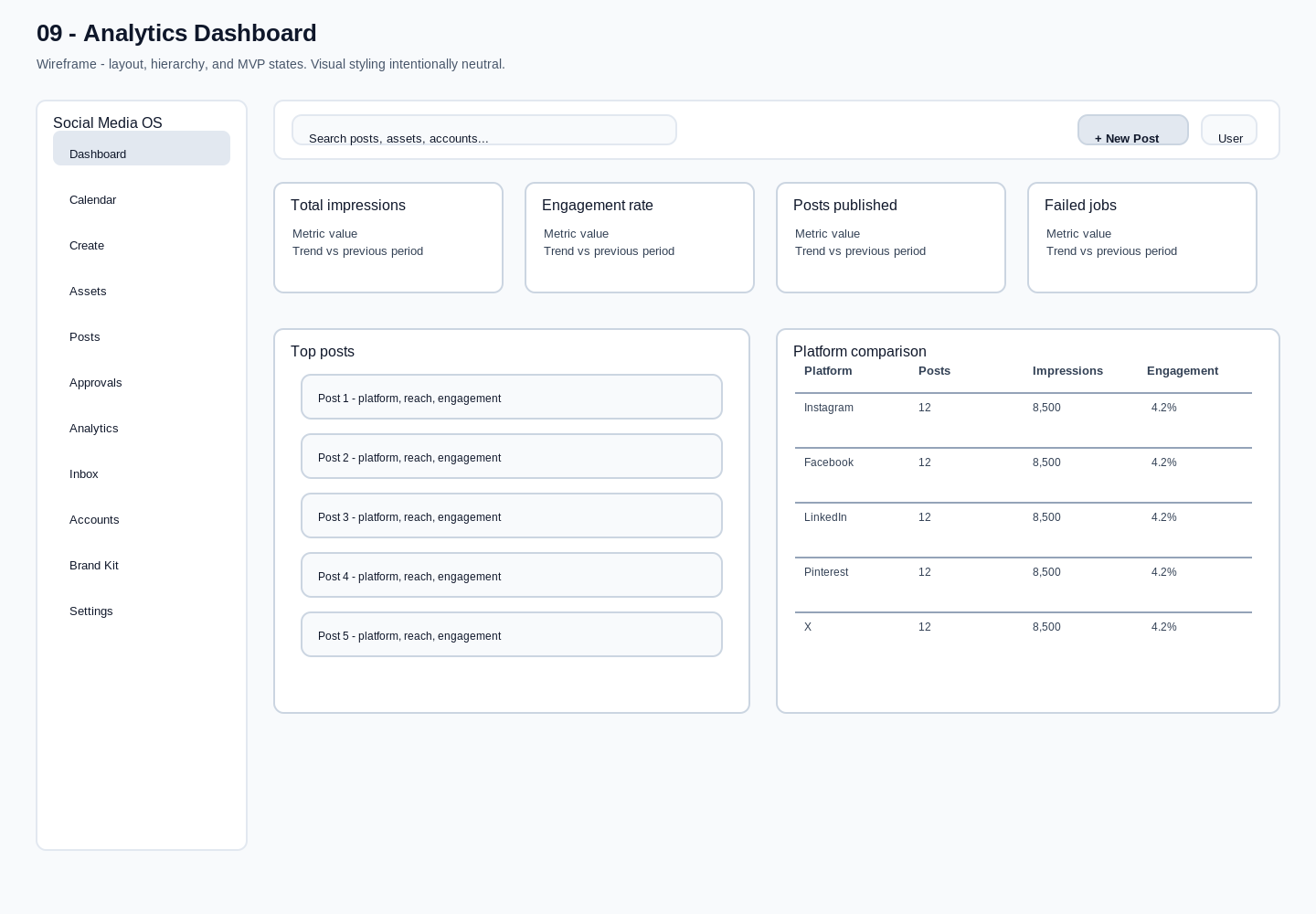Click the Posts column header in table
The image size is (1316, 914).
(934, 371)
